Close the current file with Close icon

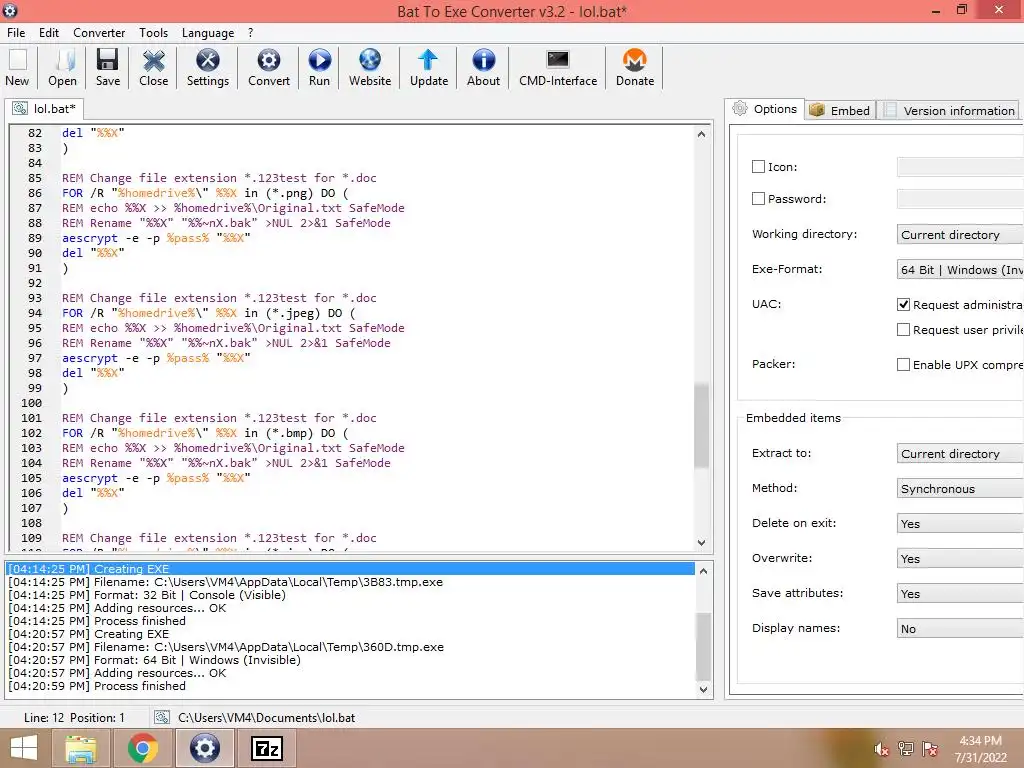153,67
